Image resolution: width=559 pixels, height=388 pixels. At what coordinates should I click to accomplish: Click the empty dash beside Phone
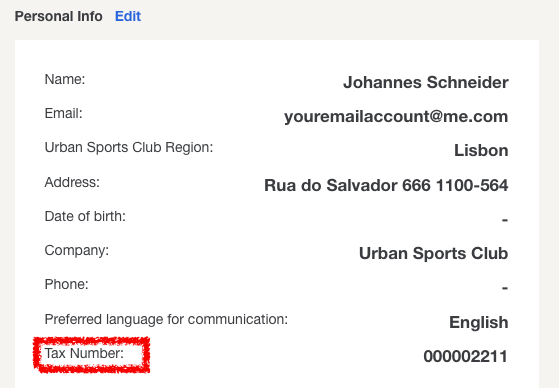[x=505, y=287]
